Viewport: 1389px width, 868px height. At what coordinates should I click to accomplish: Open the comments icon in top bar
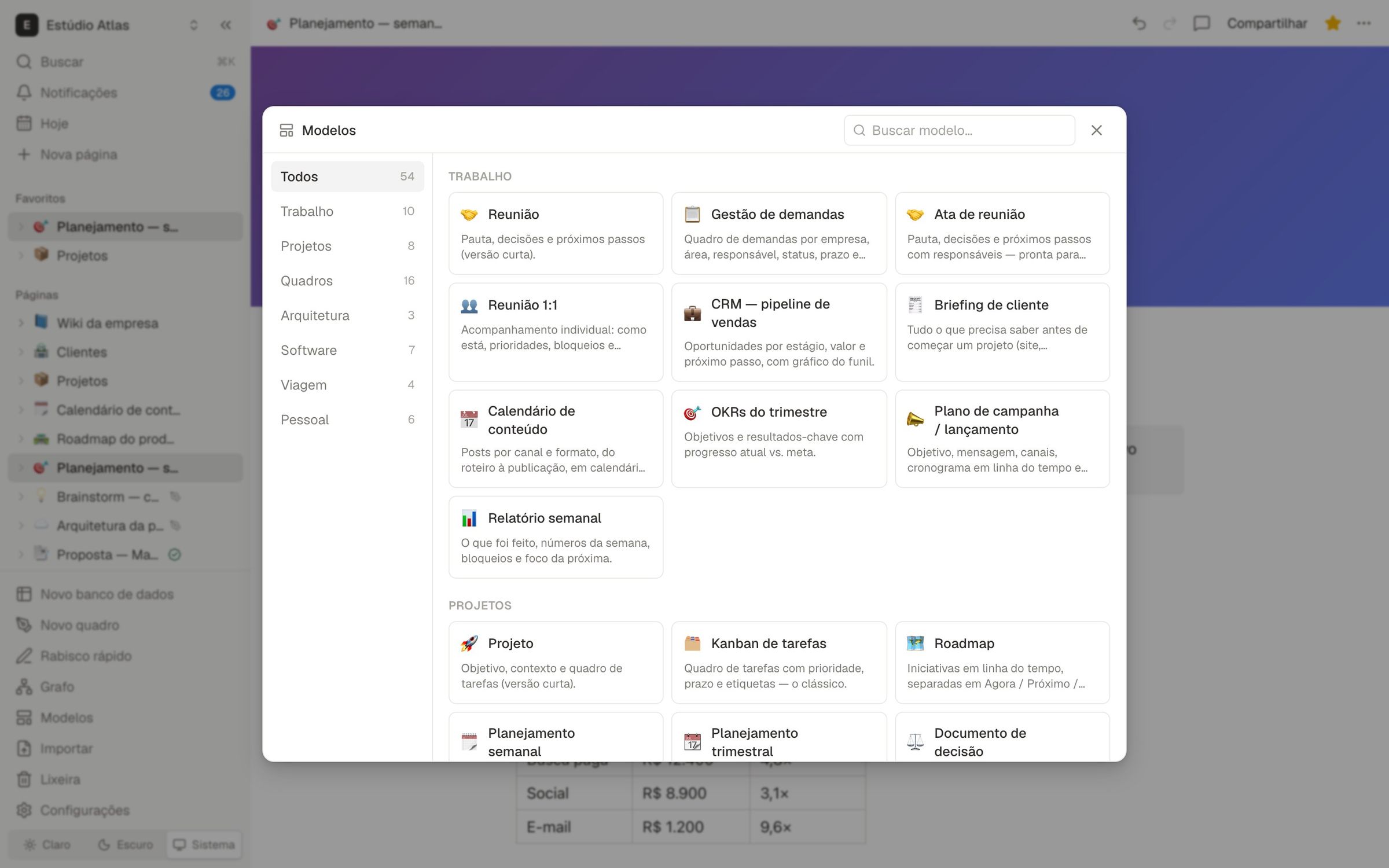click(1201, 24)
